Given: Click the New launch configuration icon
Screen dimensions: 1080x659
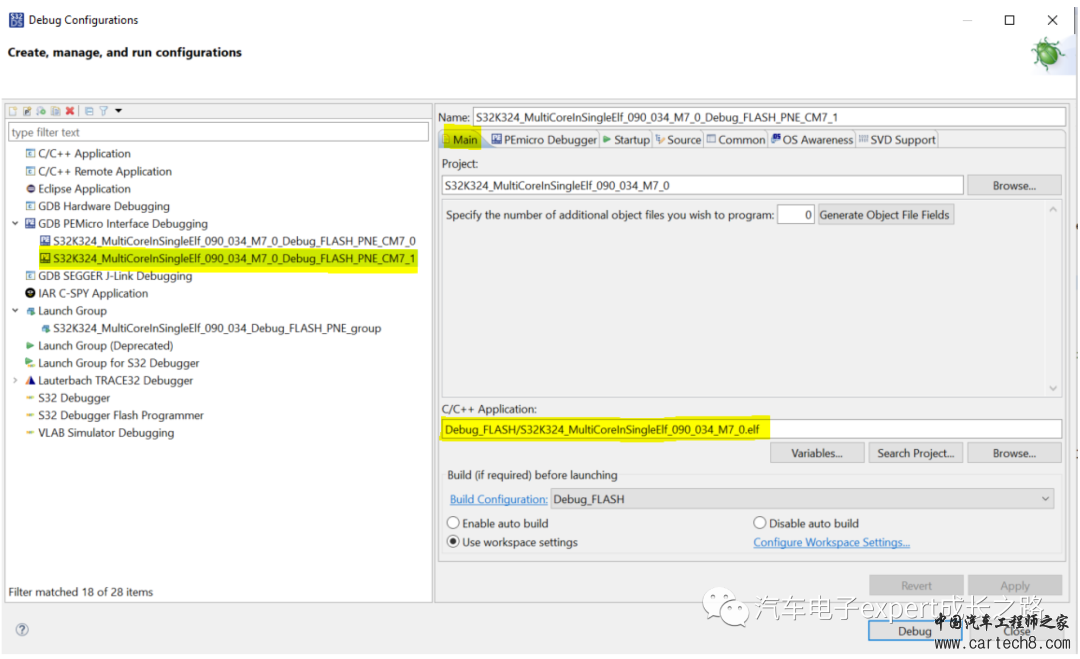Looking at the screenshot, I should 12,111.
